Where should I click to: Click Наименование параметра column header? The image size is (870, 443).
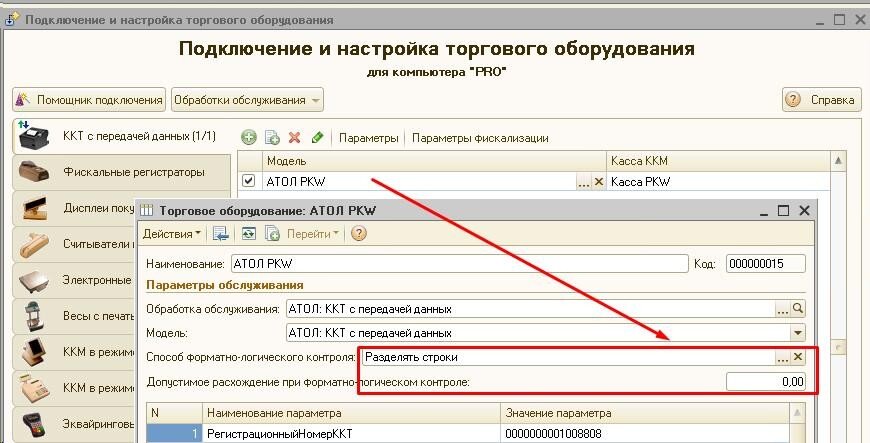352,413
